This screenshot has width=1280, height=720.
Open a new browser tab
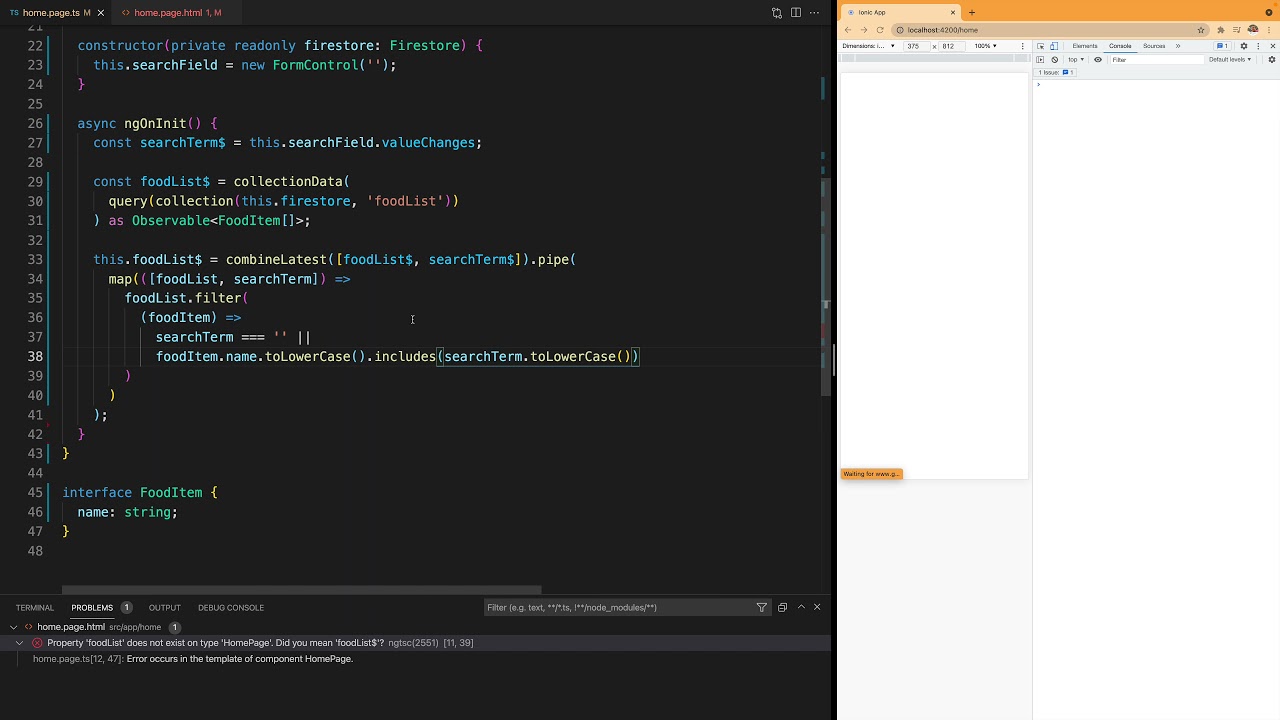pos(972,12)
